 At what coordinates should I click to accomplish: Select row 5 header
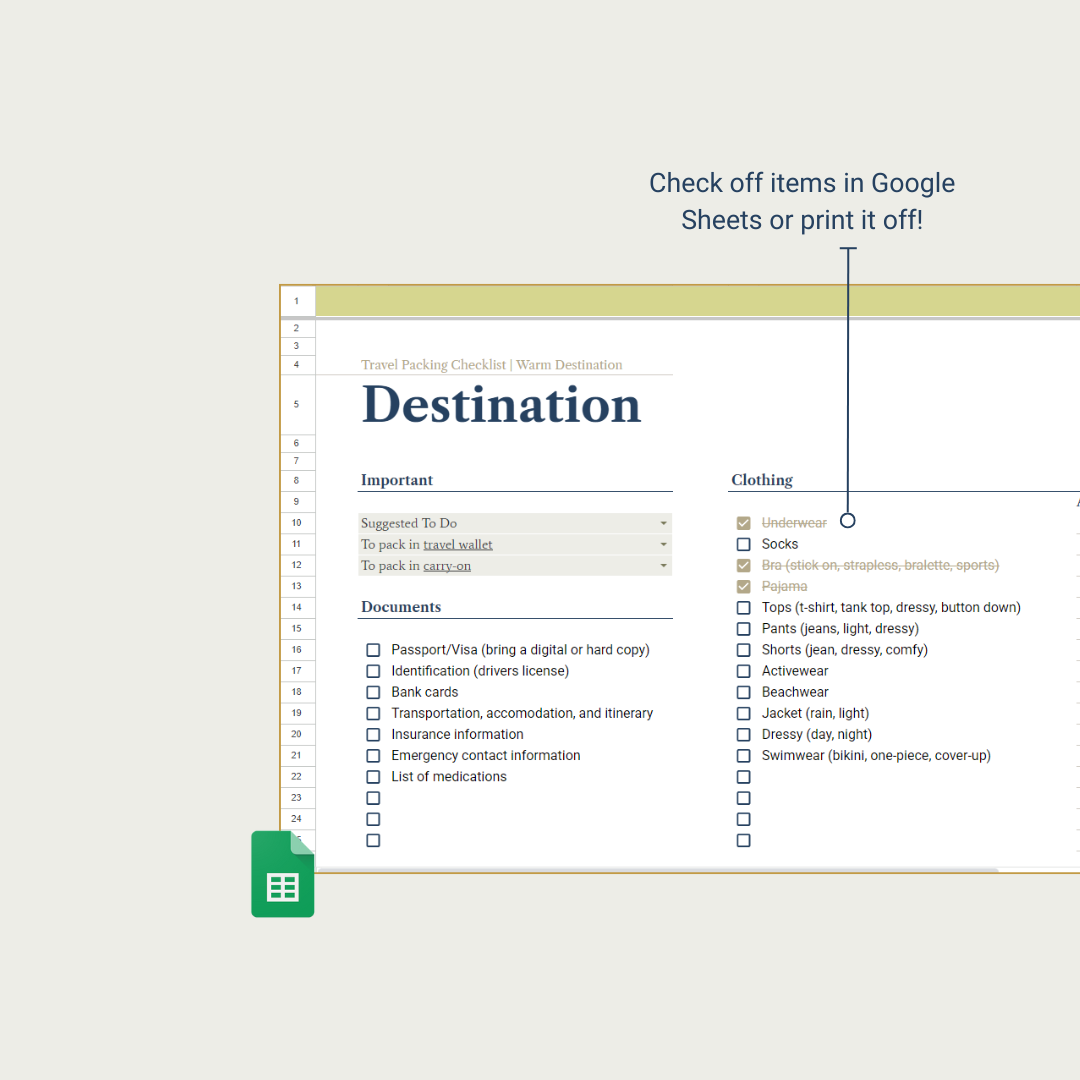pyautogui.click(x=297, y=404)
